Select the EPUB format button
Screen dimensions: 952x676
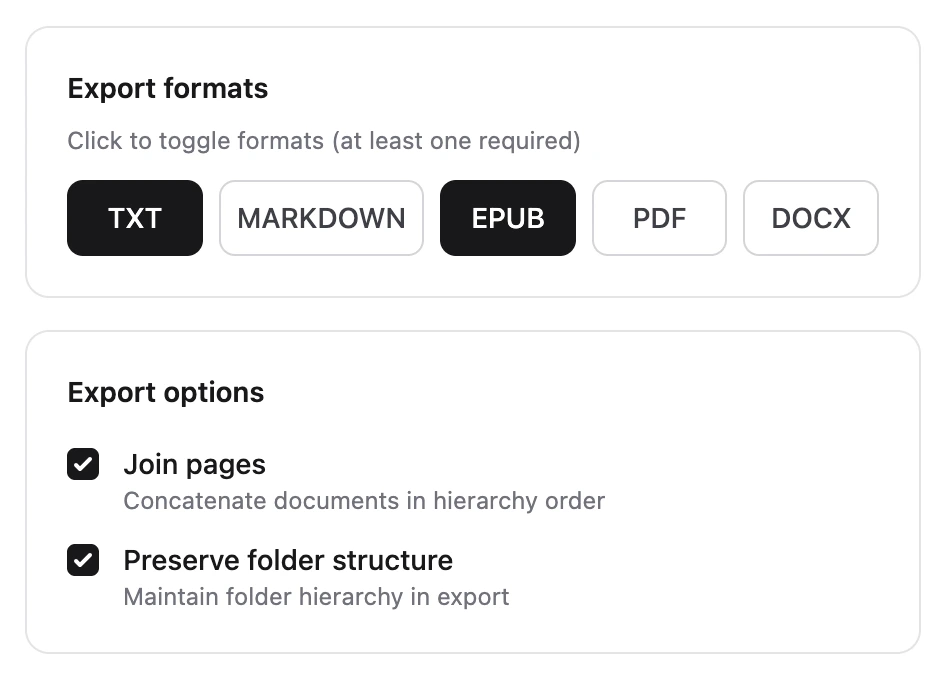coord(507,218)
